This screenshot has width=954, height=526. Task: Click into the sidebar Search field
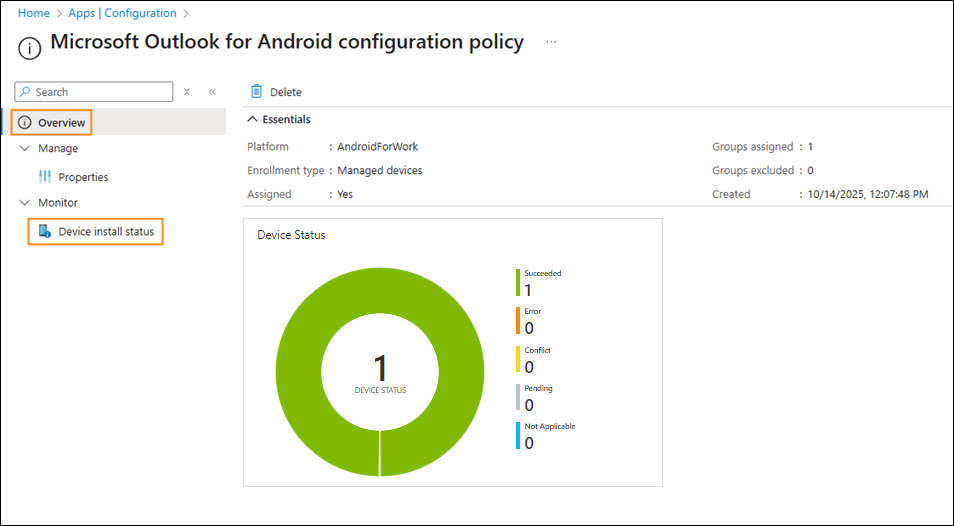point(100,92)
